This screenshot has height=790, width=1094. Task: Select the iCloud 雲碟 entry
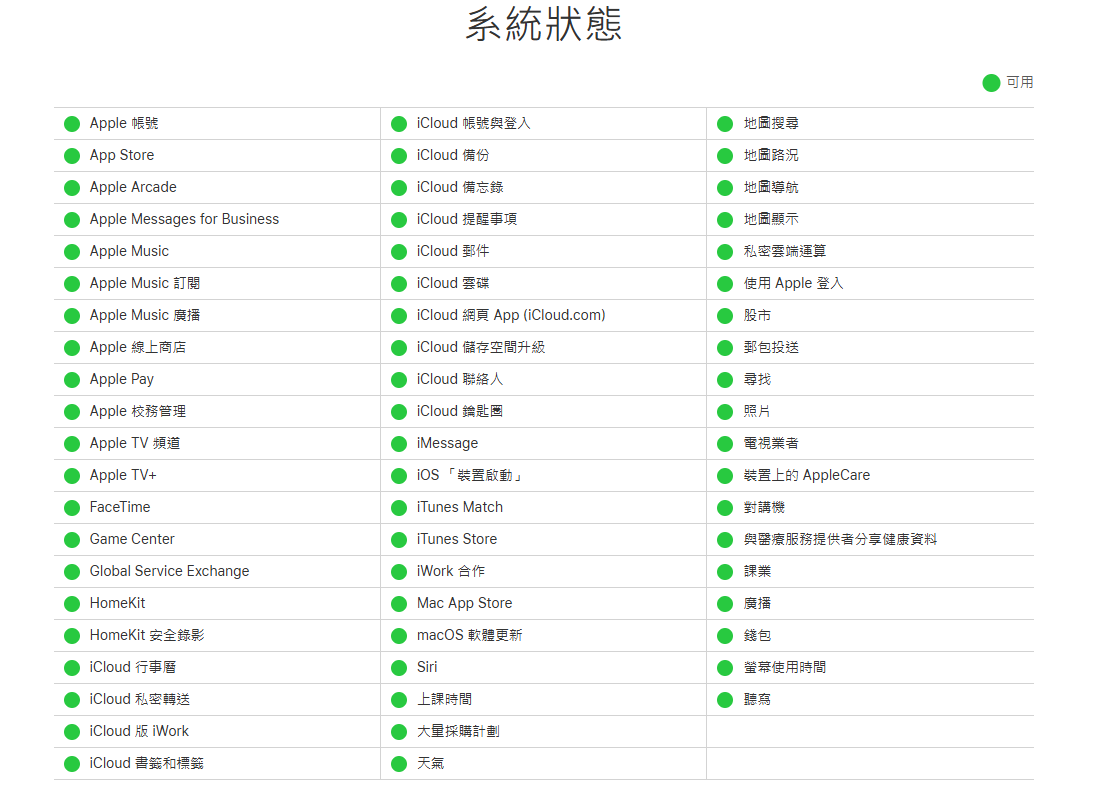click(x=454, y=283)
